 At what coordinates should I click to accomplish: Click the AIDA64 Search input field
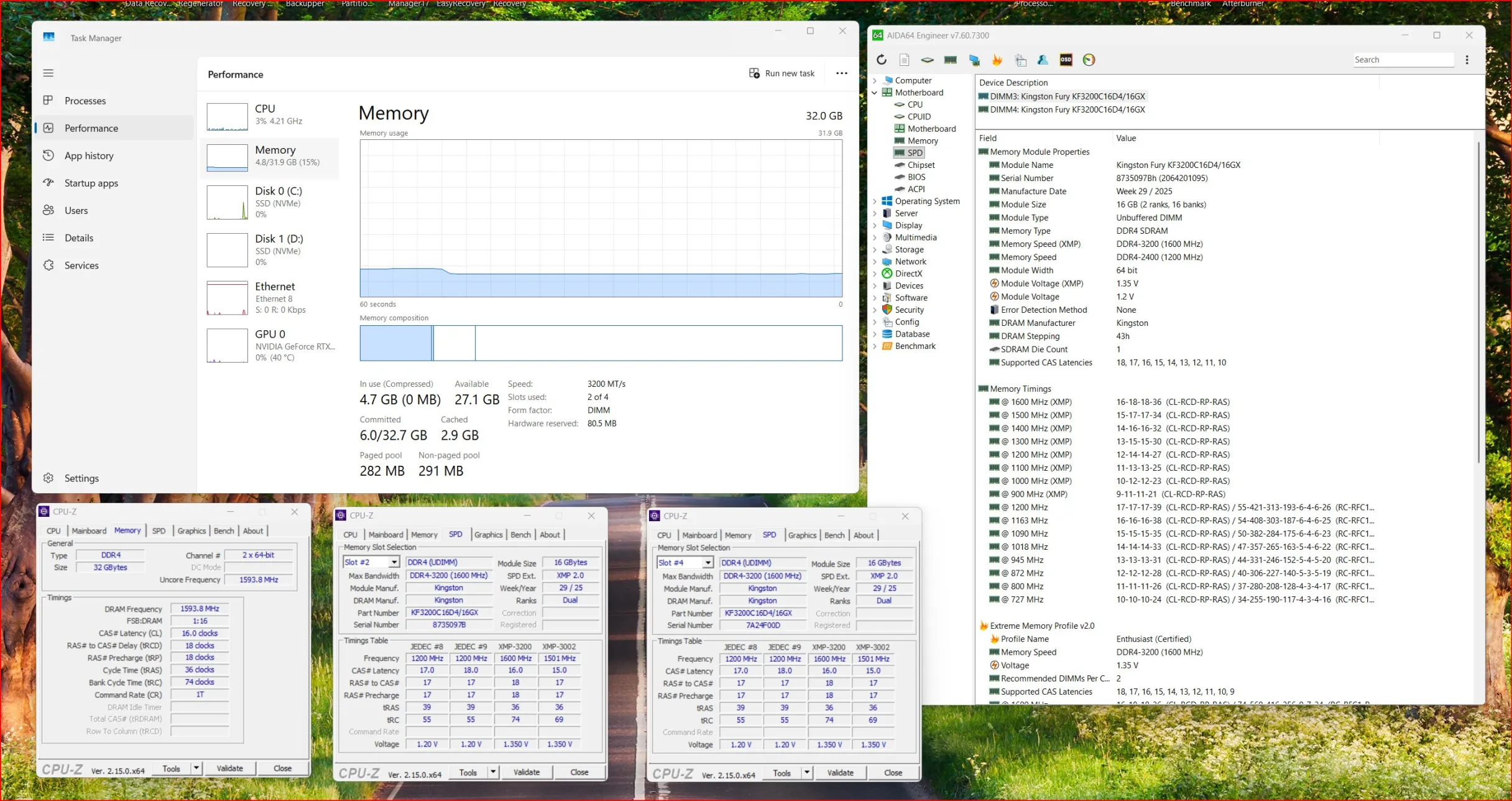1403,60
